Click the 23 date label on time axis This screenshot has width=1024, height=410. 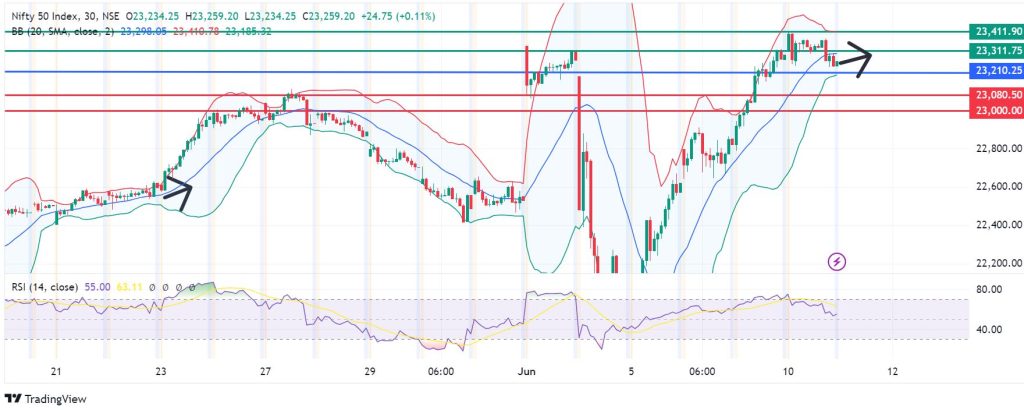(161, 371)
